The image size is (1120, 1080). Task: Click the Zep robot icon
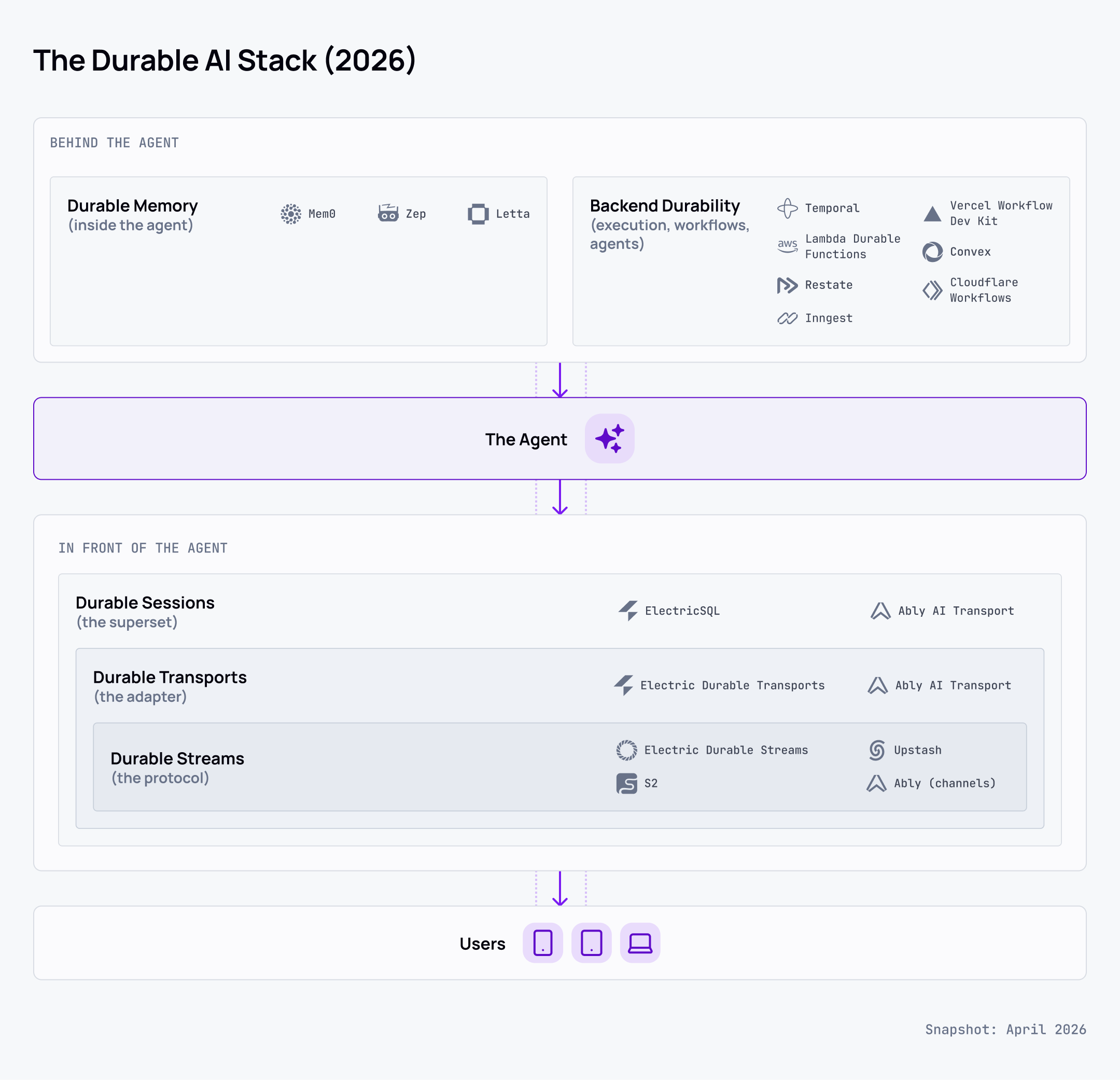[x=388, y=213]
